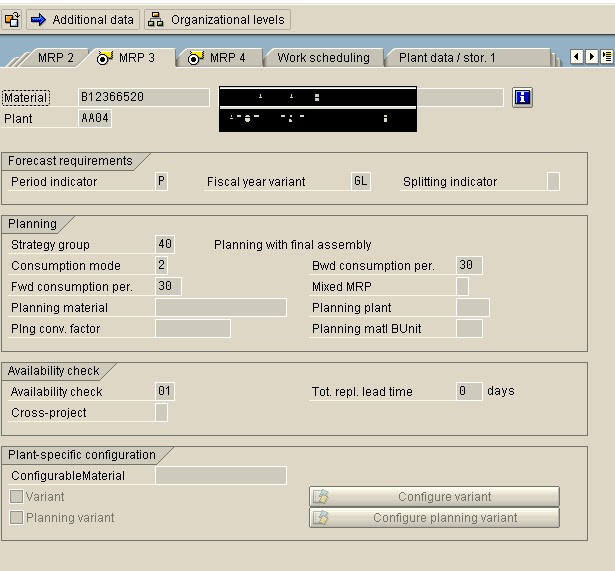This screenshot has height=571, width=615.
Task: Click the Planning matl BUnit field
Action: (469, 328)
